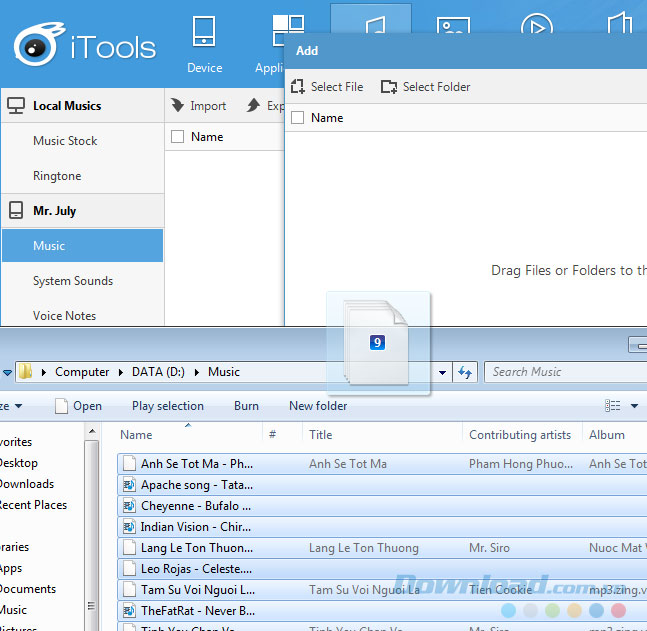Screen dimensions: 647x631
Task: Click the Select Folder icon
Action: tap(389, 87)
